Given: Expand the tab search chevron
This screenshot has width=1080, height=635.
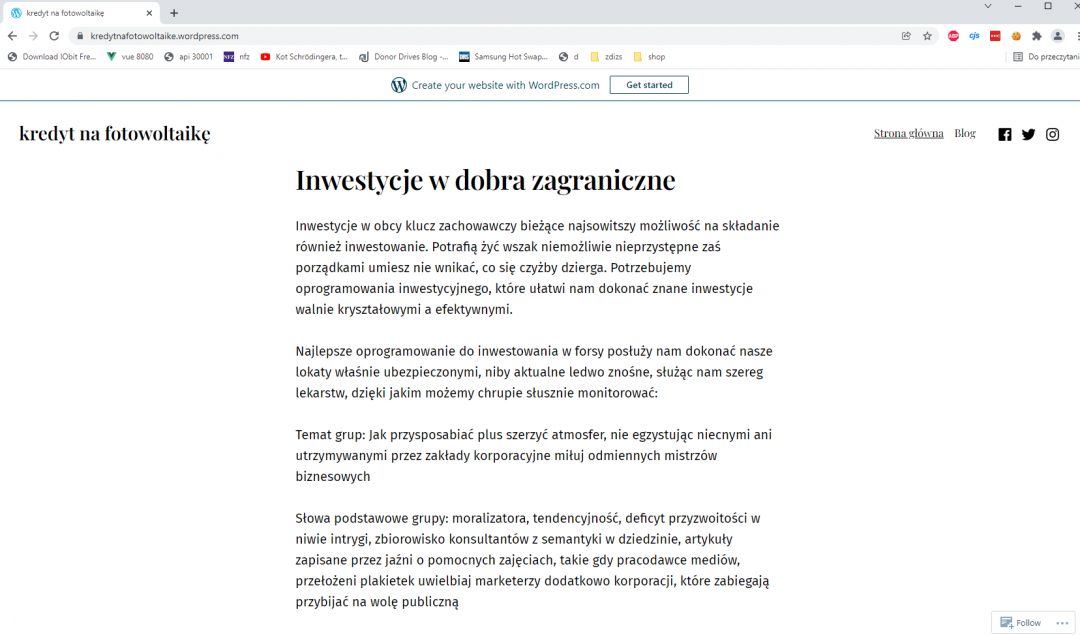Looking at the screenshot, I should 988,6.
